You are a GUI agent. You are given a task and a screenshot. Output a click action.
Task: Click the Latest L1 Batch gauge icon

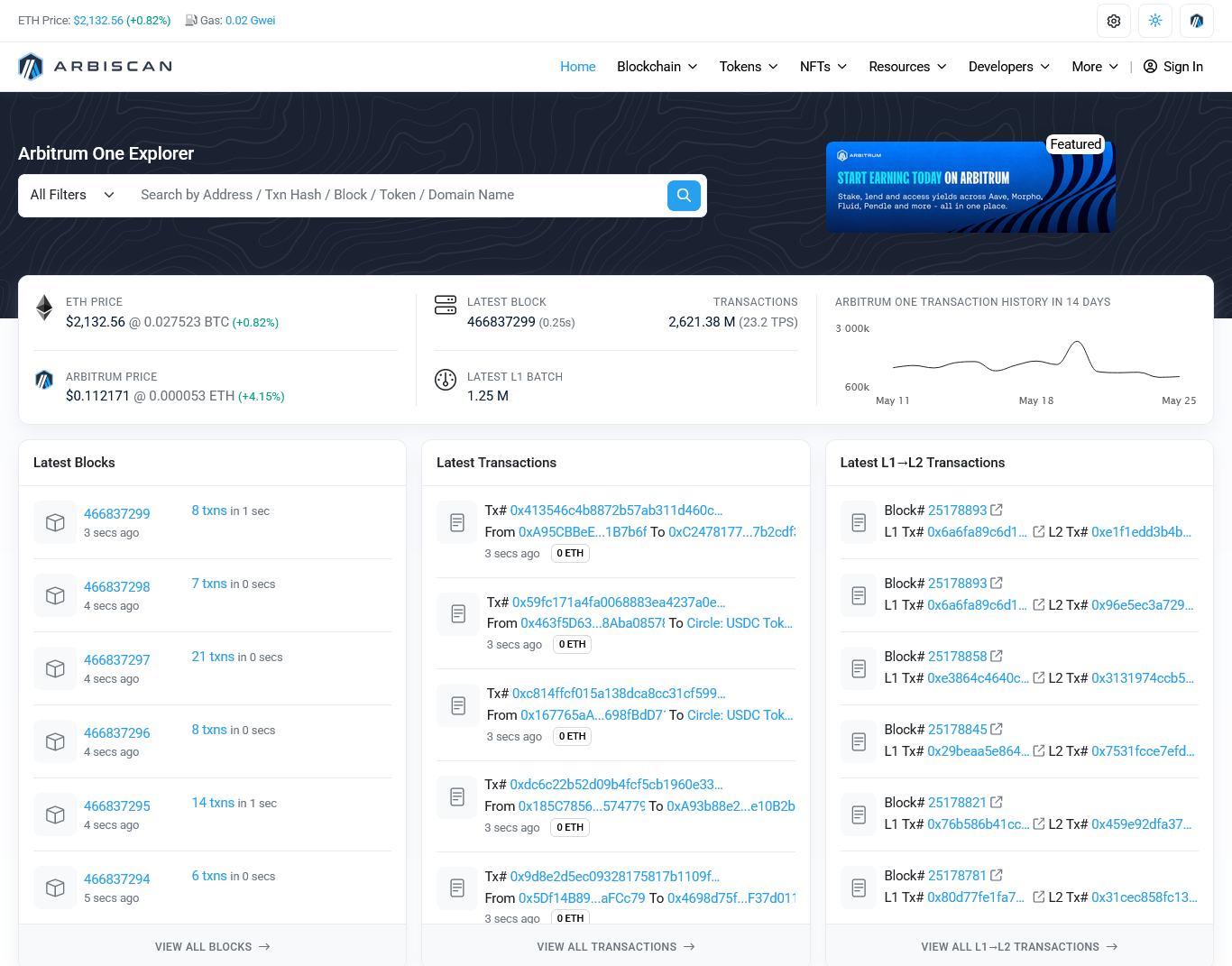pyautogui.click(x=446, y=380)
